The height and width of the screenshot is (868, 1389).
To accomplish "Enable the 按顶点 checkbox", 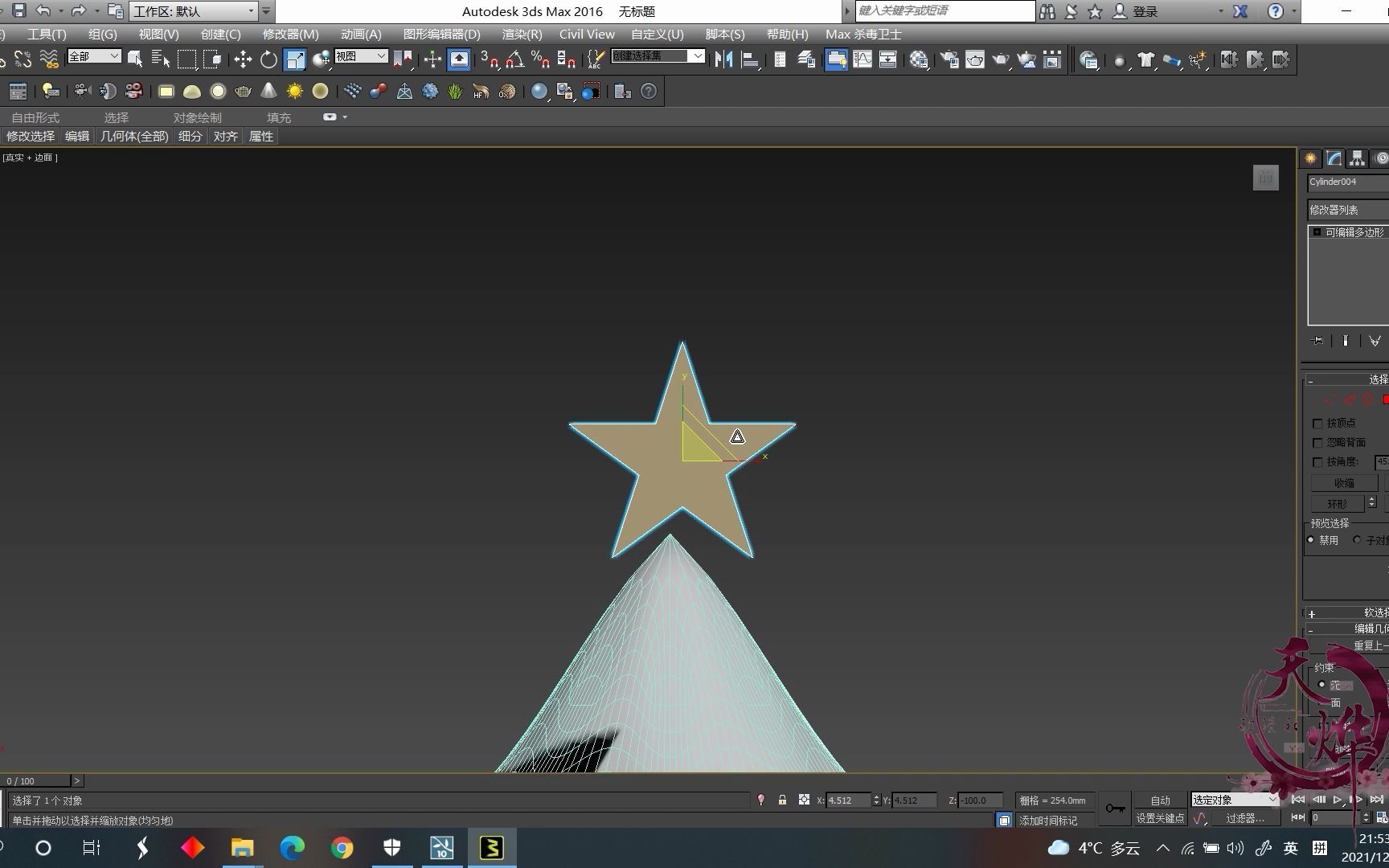I will coord(1317,423).
